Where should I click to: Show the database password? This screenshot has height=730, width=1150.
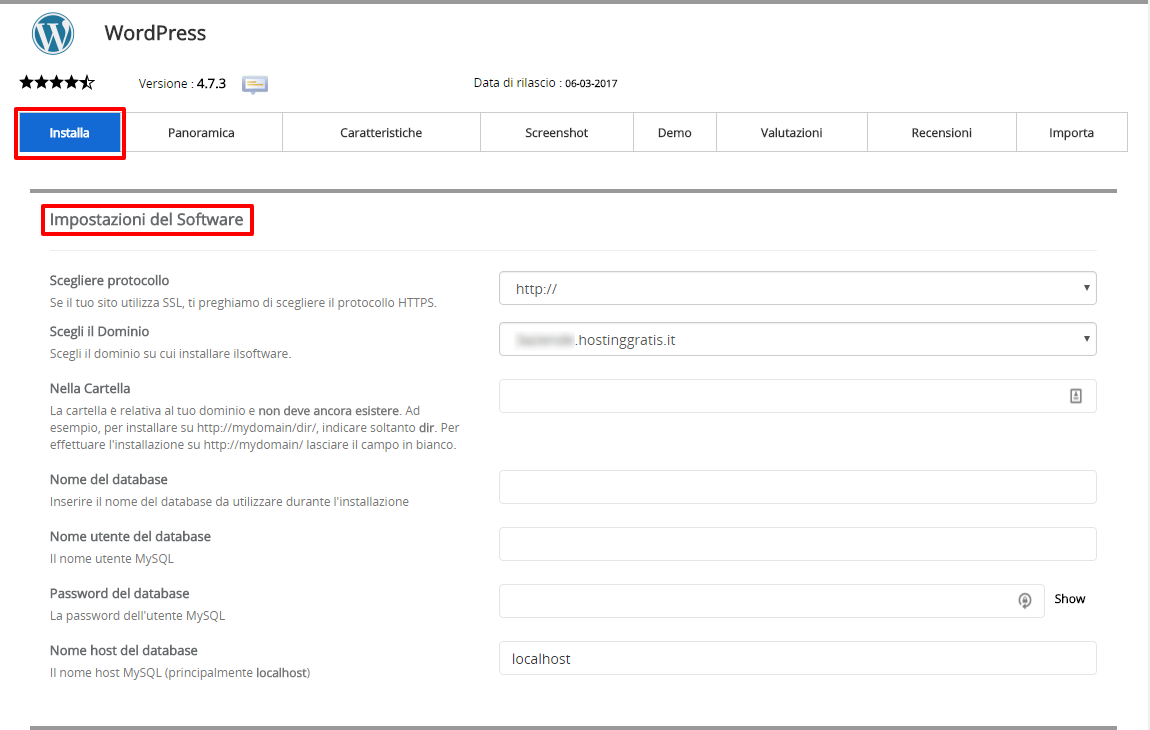click(1069, 599)
